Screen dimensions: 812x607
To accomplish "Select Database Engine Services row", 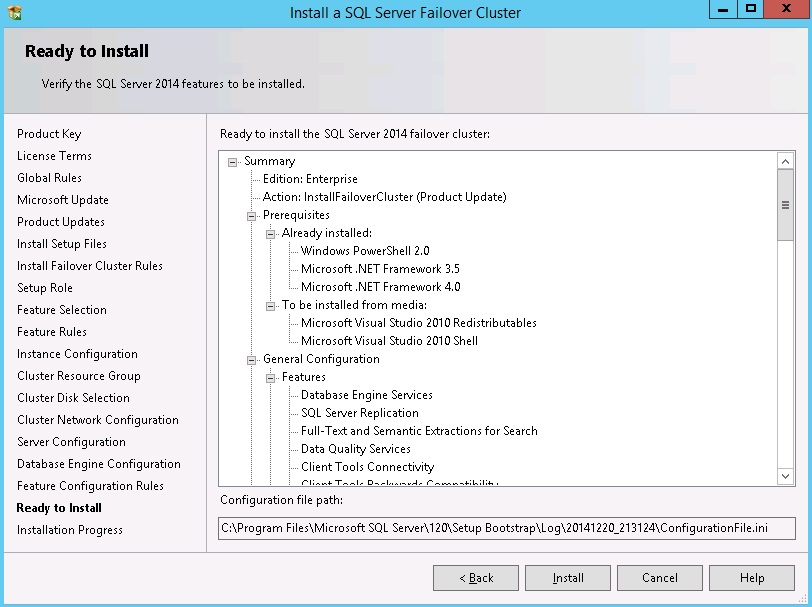I will click(x=367, y=395).
